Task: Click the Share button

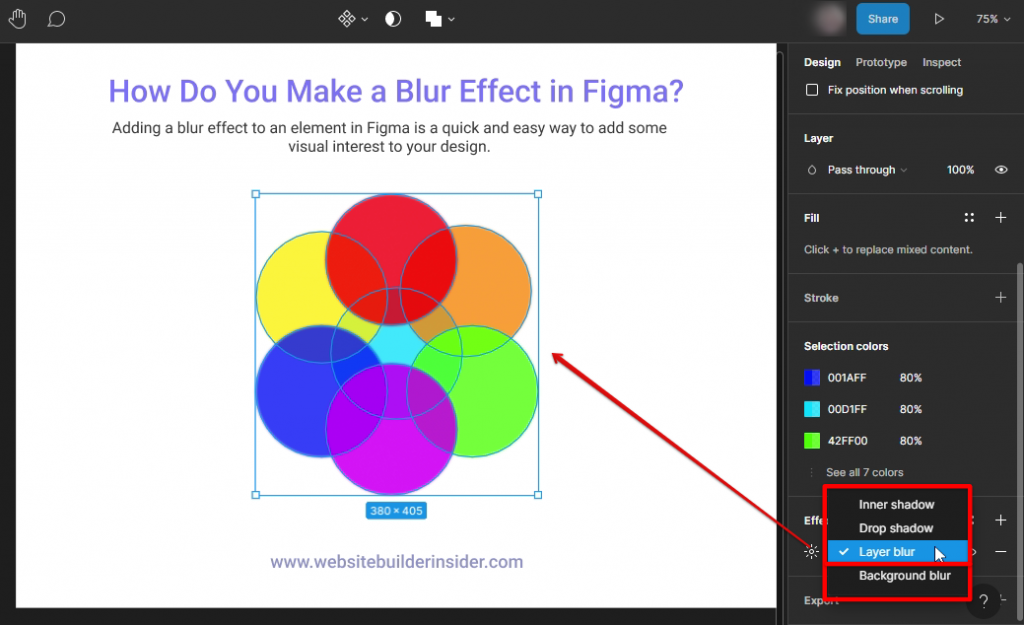Action: pyautogui.click(x=882, y=18)
